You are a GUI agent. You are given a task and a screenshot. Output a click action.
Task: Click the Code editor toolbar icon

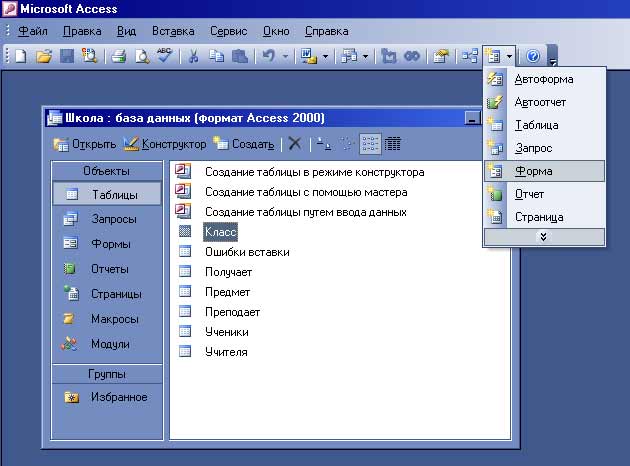[x=388, y=56]
